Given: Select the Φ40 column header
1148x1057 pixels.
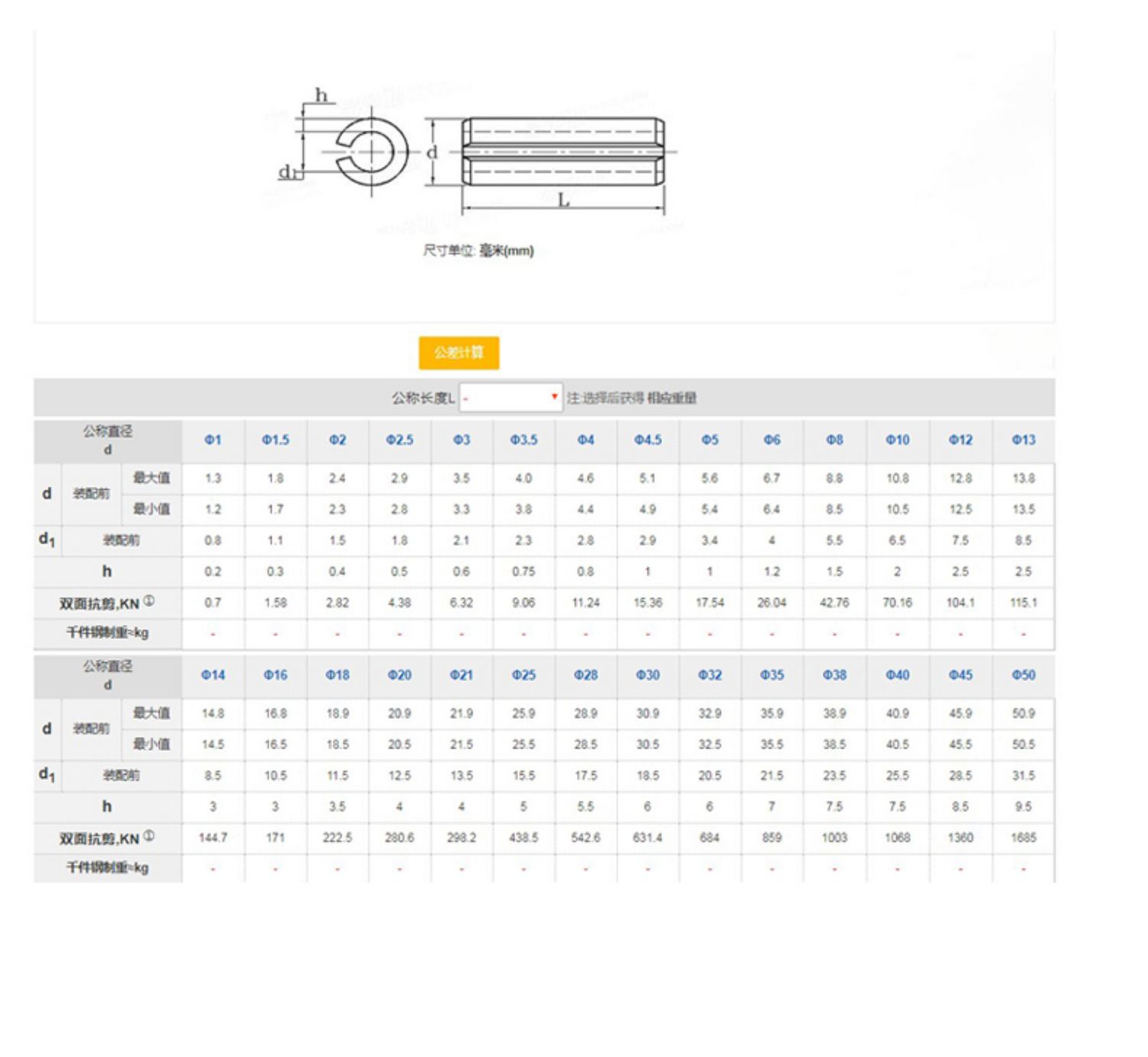Looking at the screenshot, I should [x=898, y=675].
